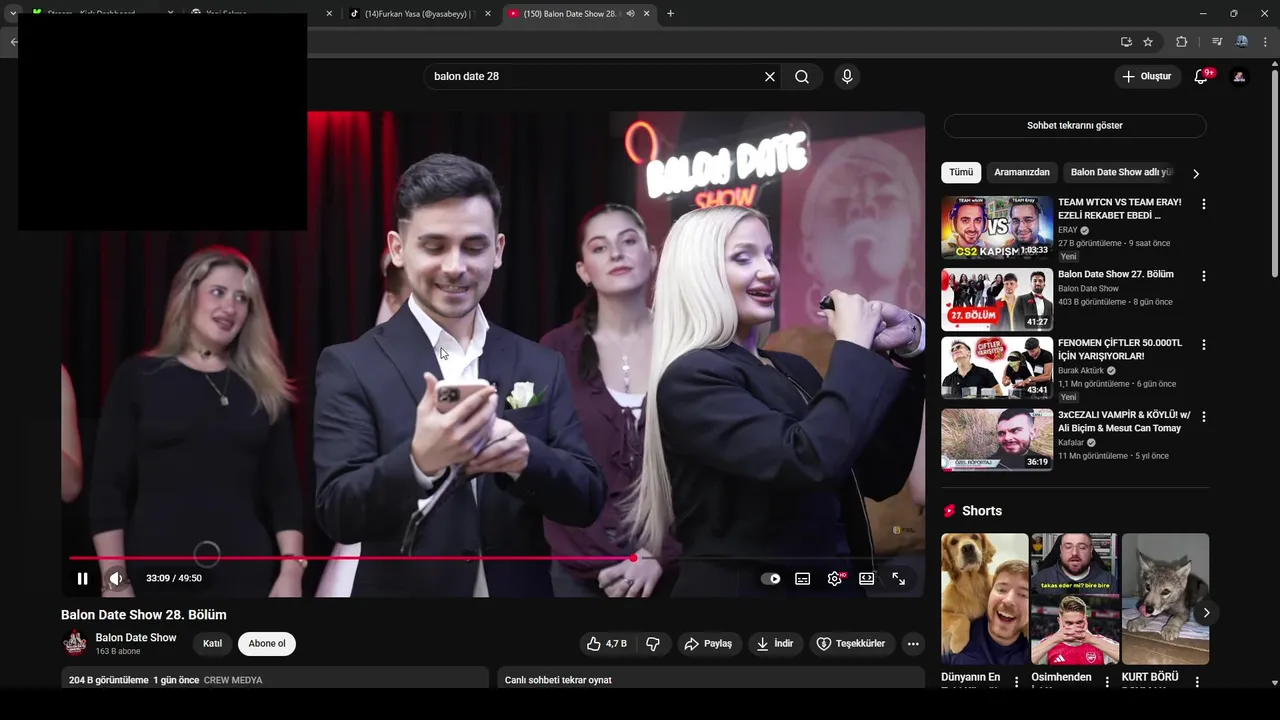Screen dimensions: 1280x720
Task: Mute the video volume speaker icon
Action: (116, 578)
